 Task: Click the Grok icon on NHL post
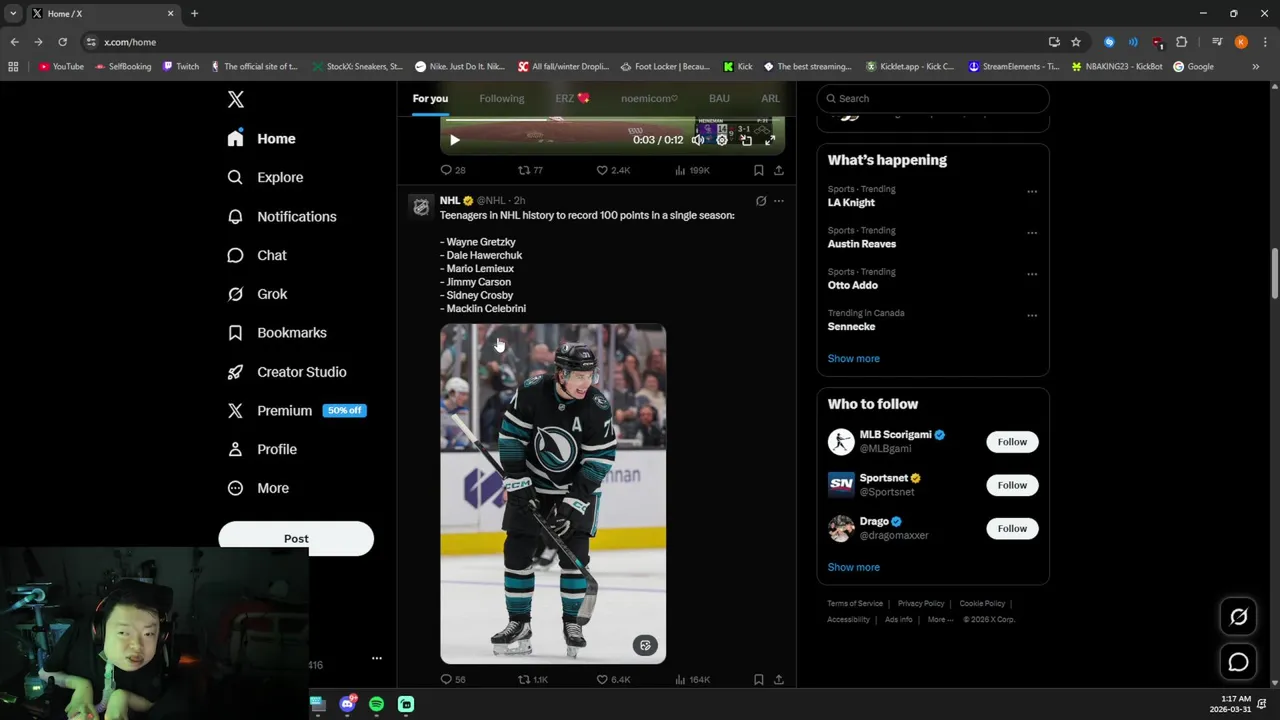(761, 201)
